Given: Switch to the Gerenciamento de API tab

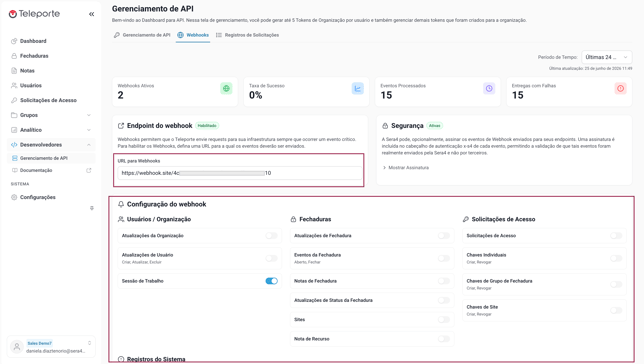Looking at the screenshot, I should (x=142, y=35).
